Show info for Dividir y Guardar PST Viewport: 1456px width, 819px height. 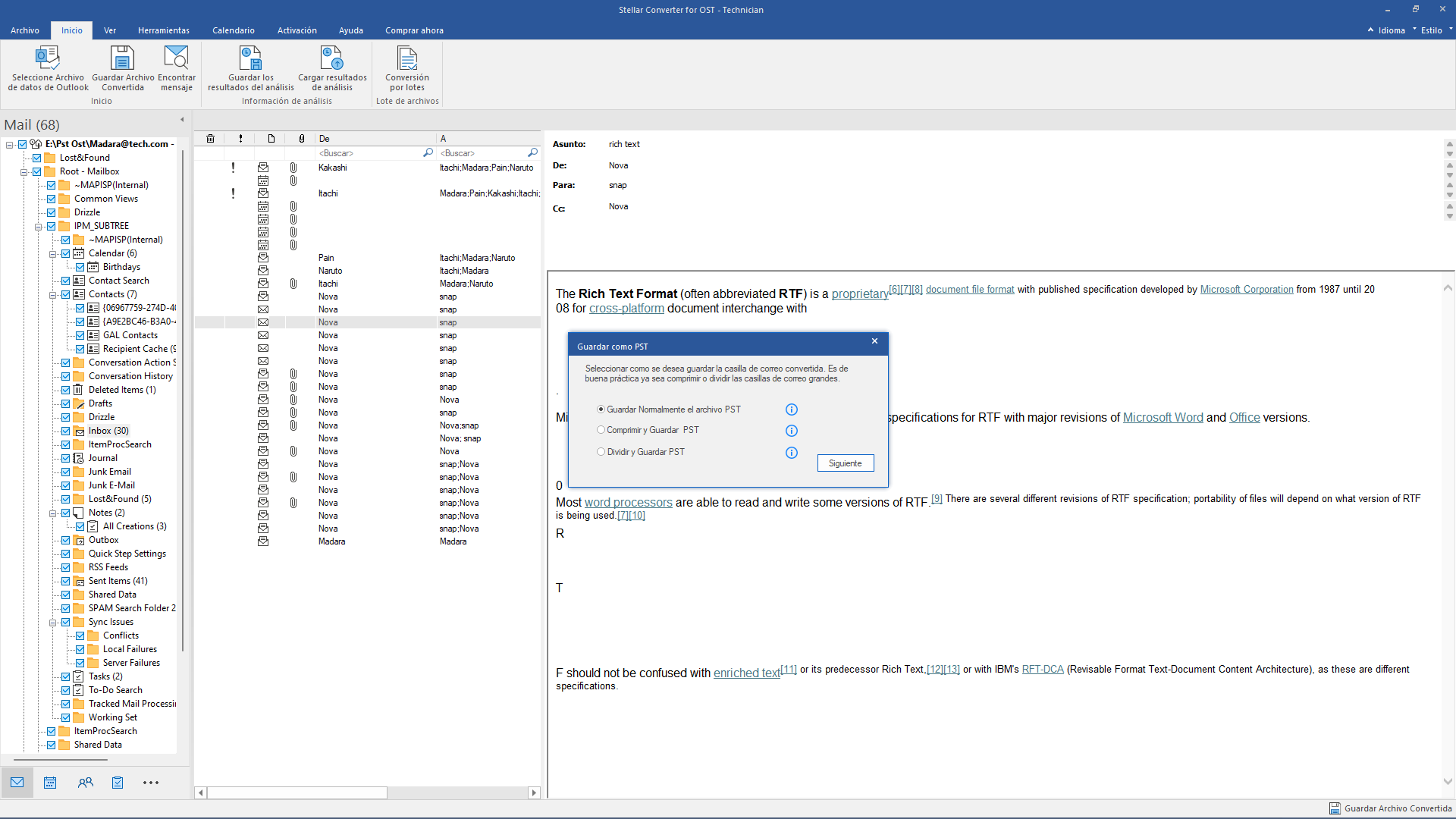[x=792, y=453]
